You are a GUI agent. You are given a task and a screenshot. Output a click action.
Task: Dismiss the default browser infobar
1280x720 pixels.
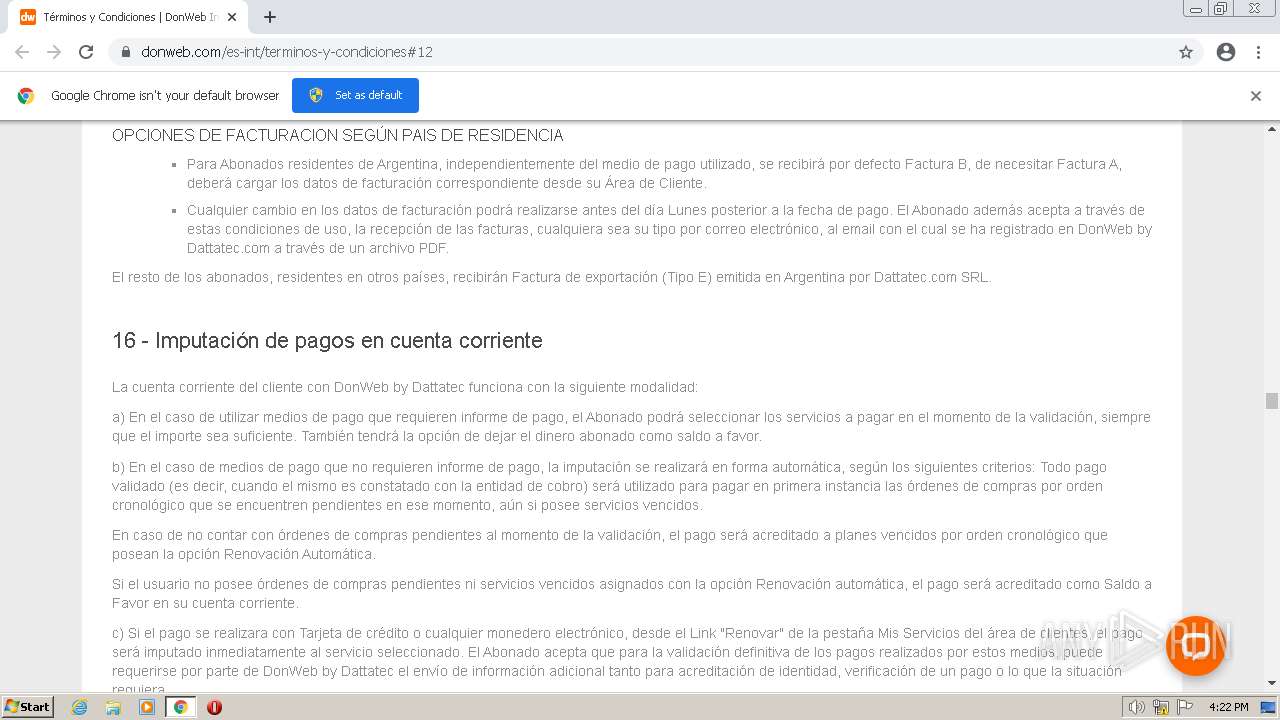(1256, 96)
